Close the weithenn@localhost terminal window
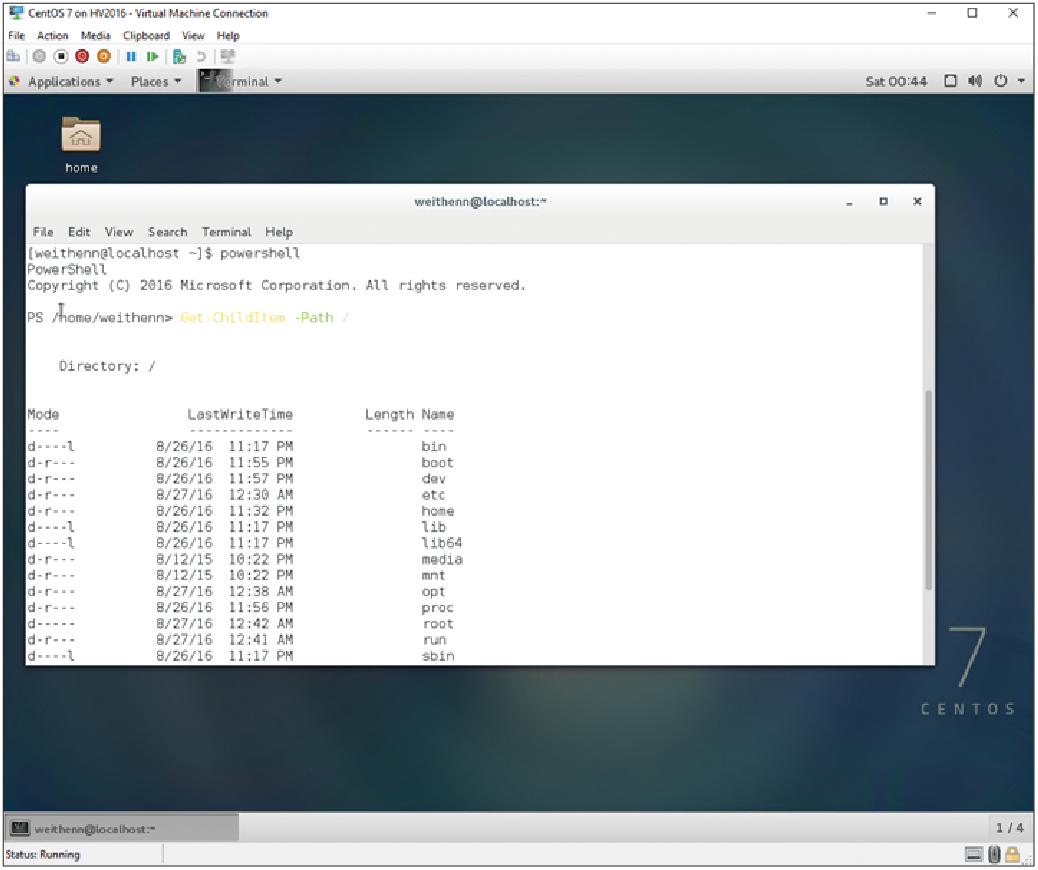Image resolution: width=1038 pixels, height=870 pixels. pyautogui.click(x=917, y=201)
